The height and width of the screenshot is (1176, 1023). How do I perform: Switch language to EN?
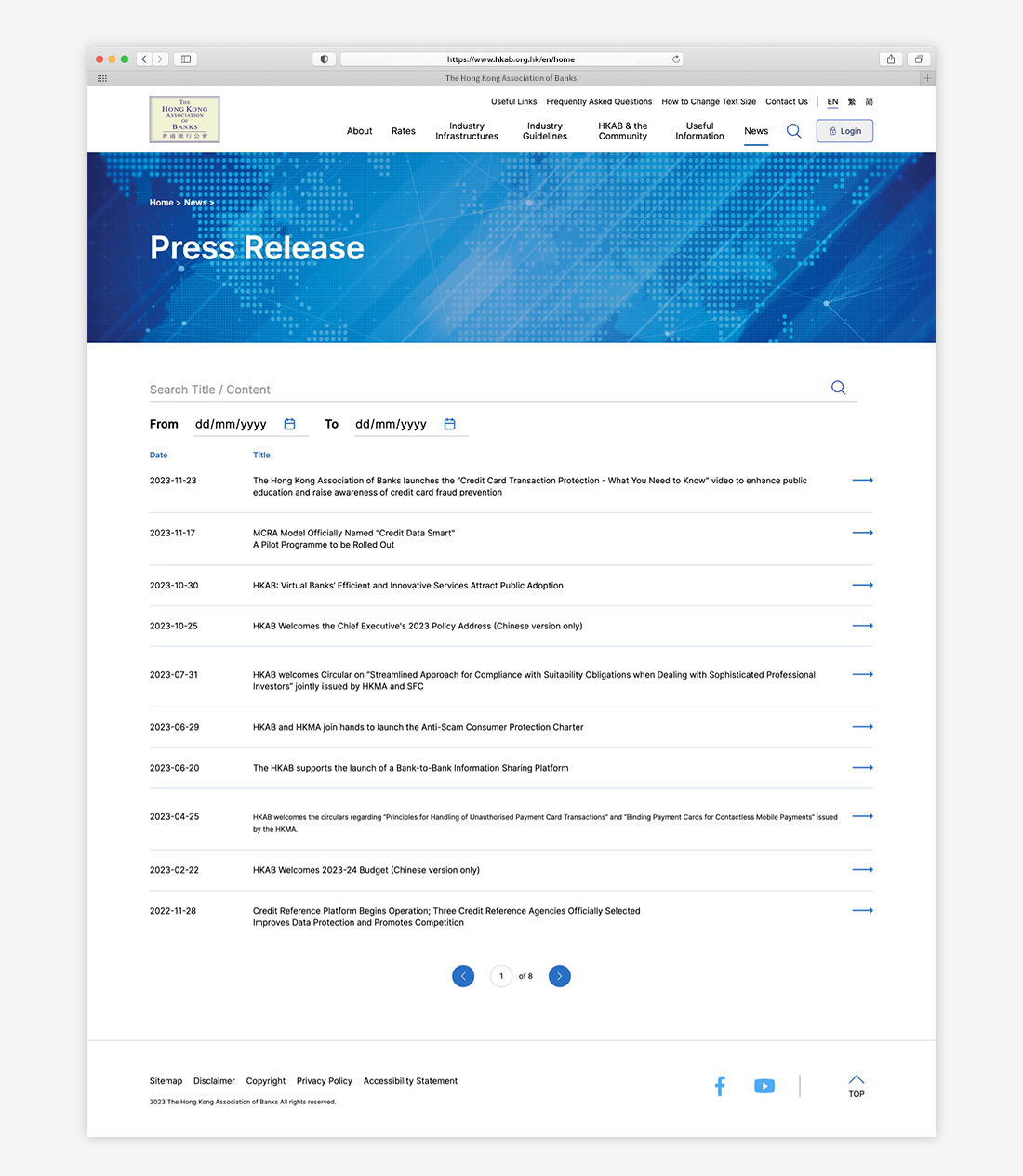[x=832, y=102]
